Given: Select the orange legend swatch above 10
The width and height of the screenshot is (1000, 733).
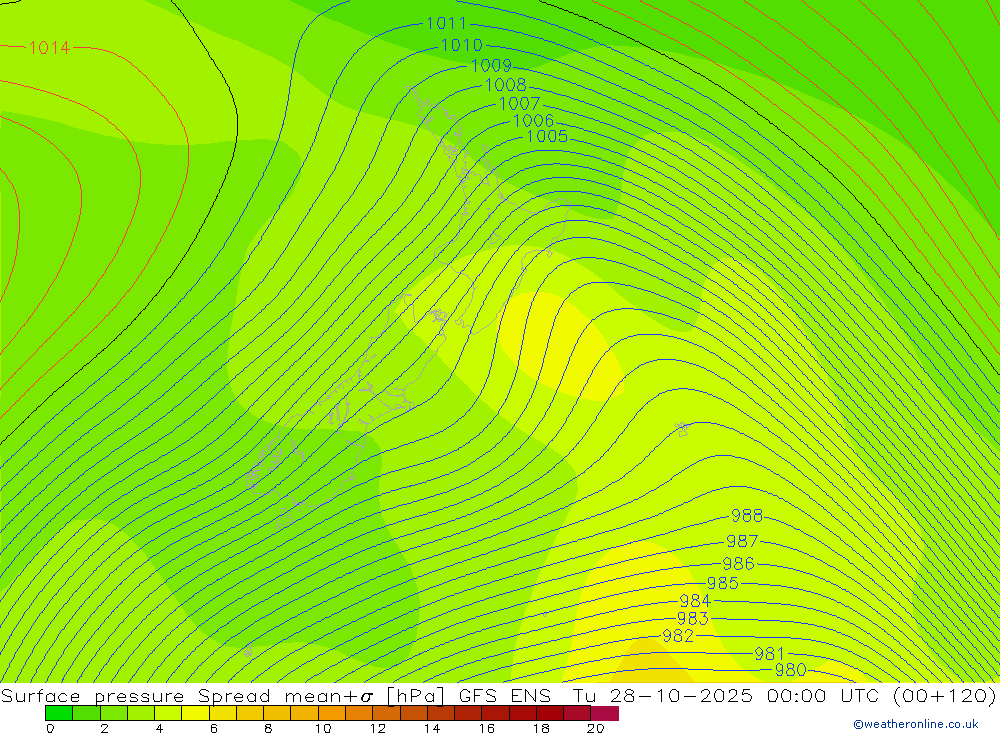Looking at the screenshot, I should pyautogui.click(x=332, y=713).
